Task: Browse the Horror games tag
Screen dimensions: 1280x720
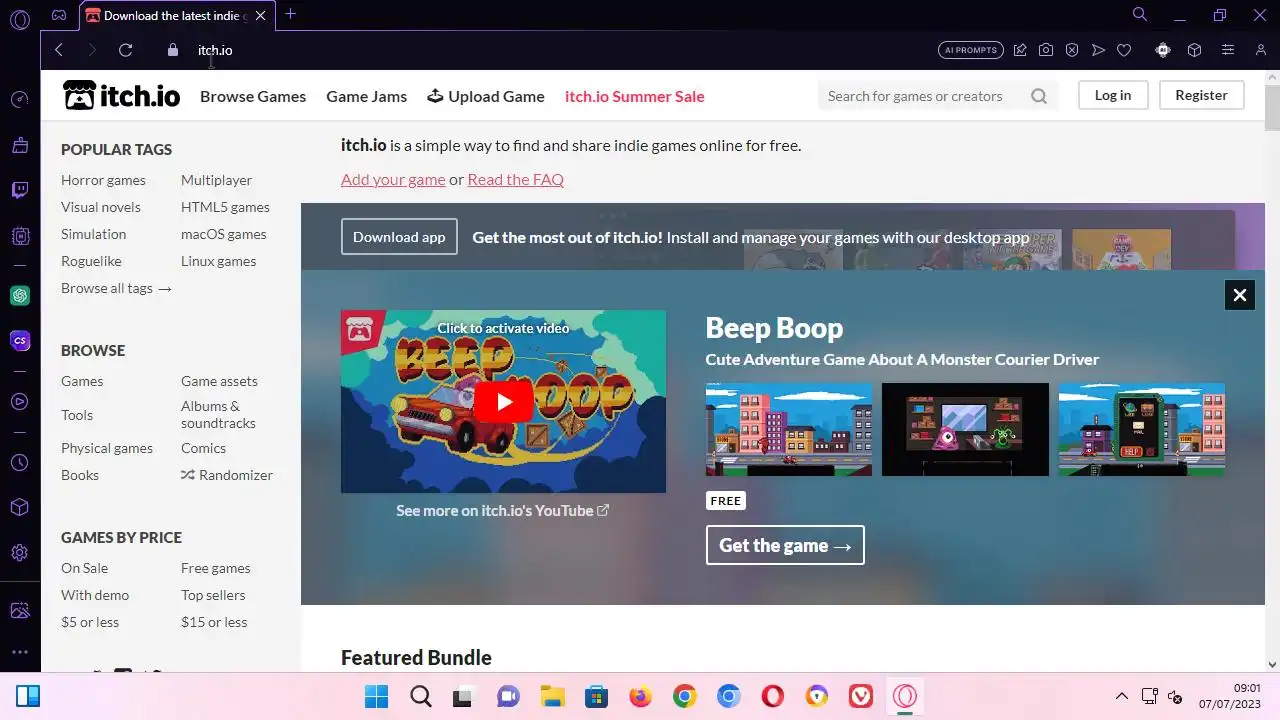Action: pyautogui.click(x=103, y=180)
